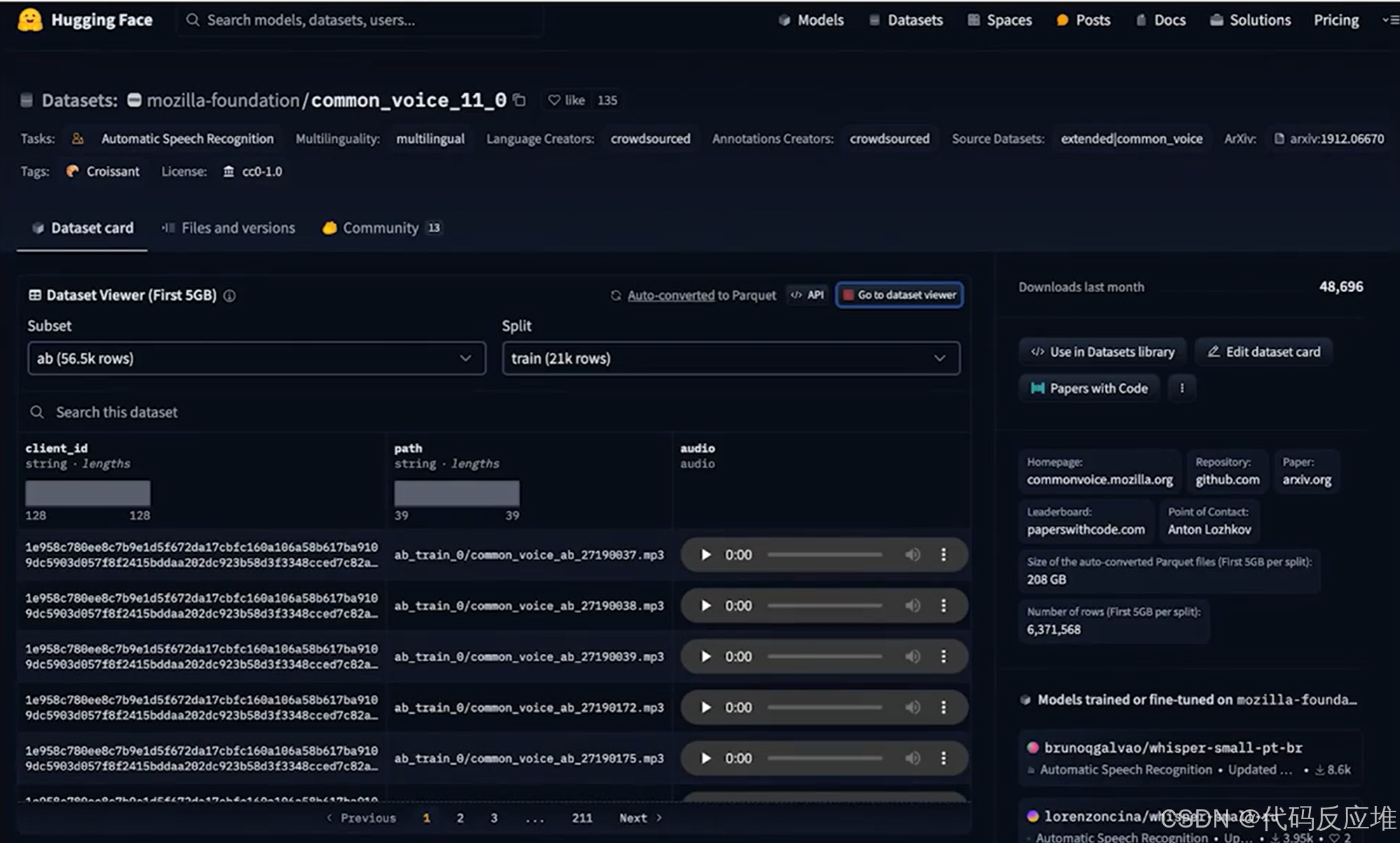
Task: Mute the first audio player volume
Action: (x=912, y=555)
